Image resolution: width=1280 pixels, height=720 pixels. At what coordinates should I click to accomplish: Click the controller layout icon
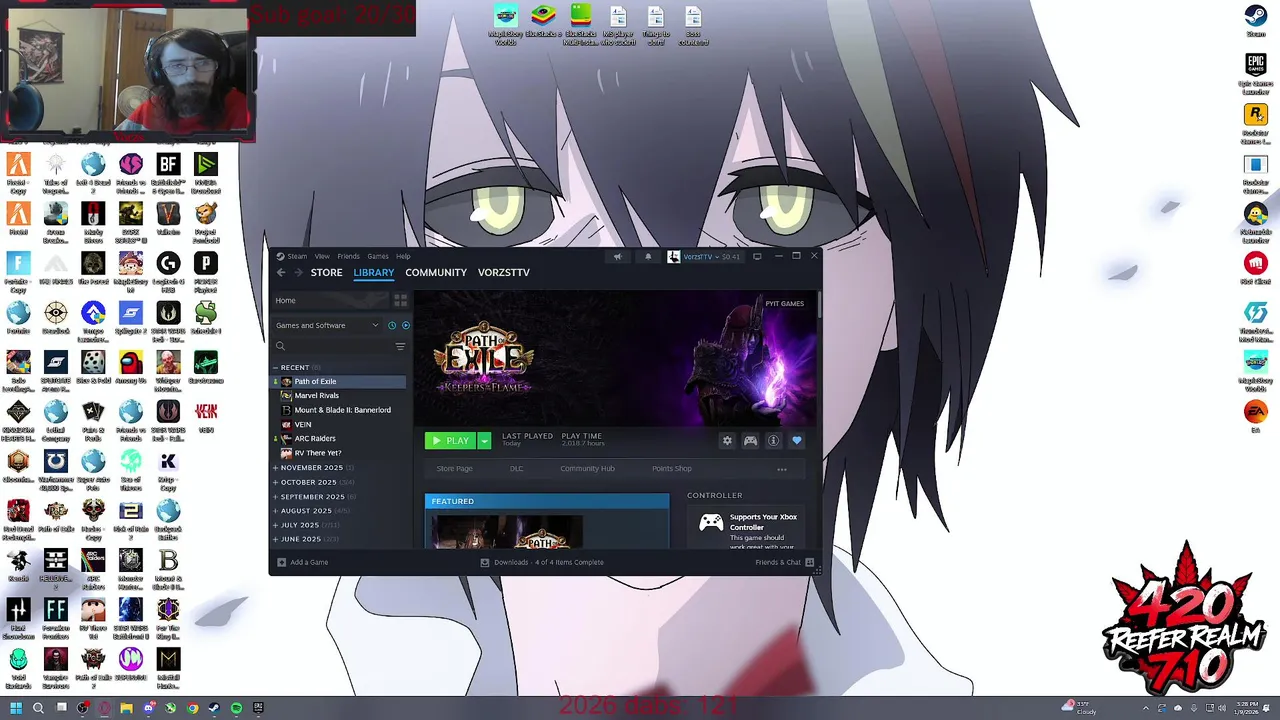coord(750,441)
